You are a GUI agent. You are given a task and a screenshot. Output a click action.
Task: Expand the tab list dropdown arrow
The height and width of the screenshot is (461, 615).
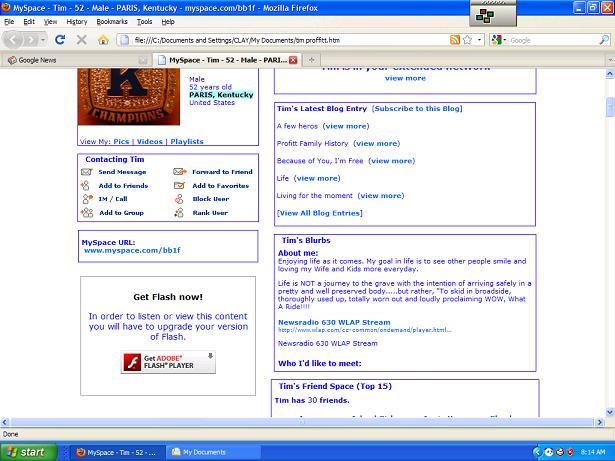pyautogui.click(x=610, y=60)
